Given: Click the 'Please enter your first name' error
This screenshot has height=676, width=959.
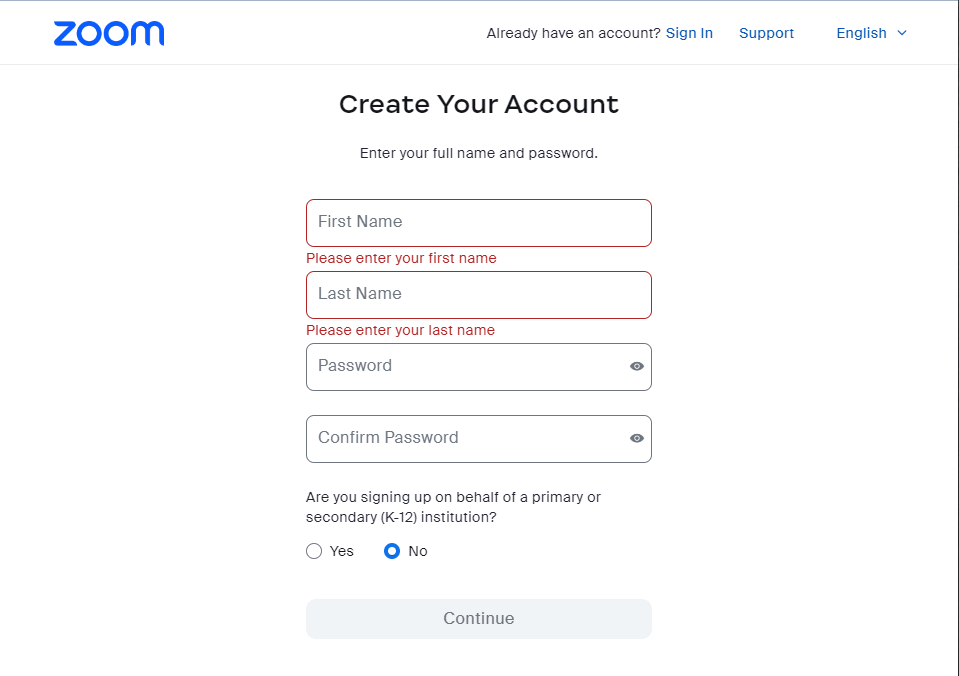Looking at the screenshot, I should (401, 258).
